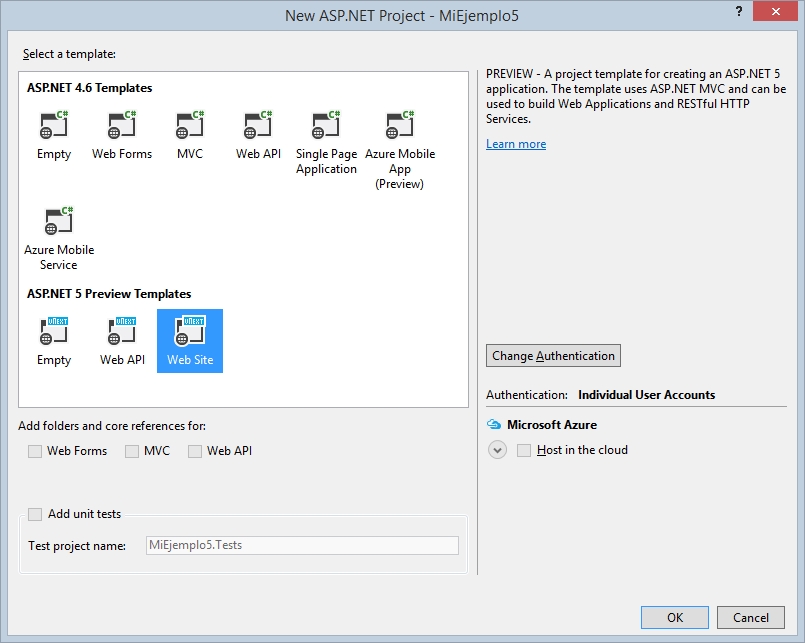Image resolution: width=805 pixels, height=643 pixels.
Task: Pick the ASP.NET 4.6 Web API template
Action: pos(258,135)
